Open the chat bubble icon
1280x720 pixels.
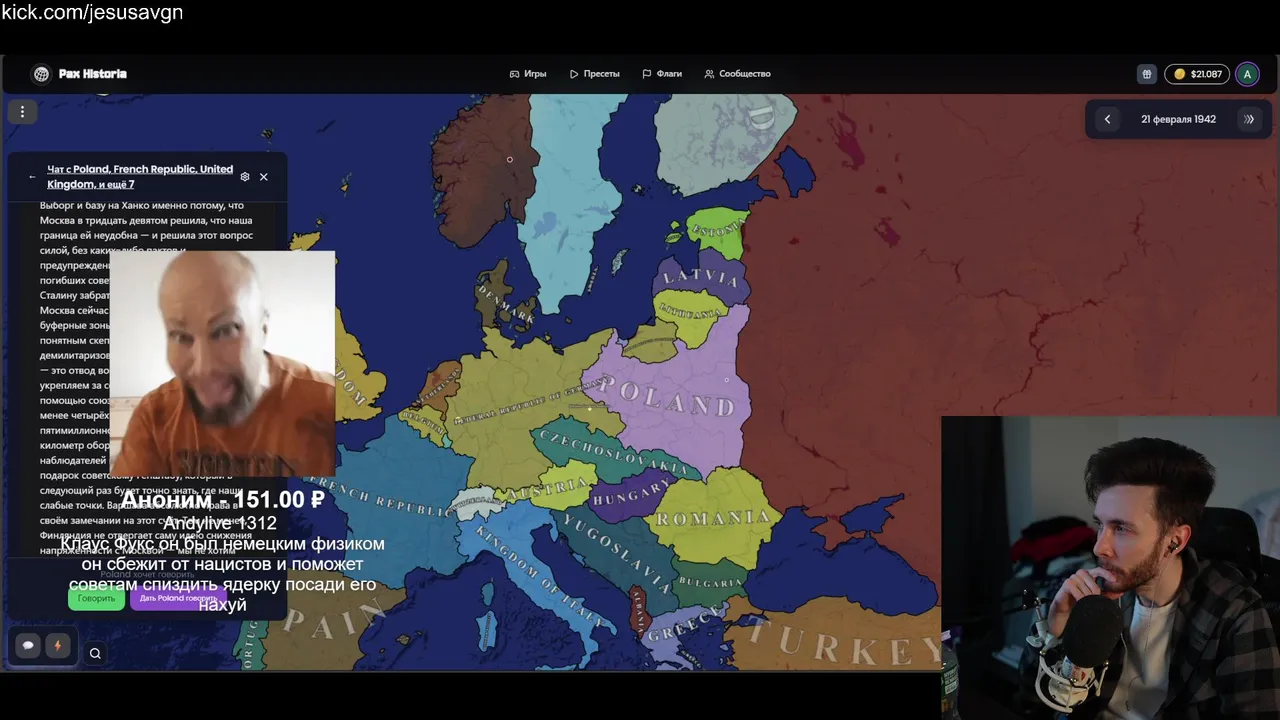[x=28, y=646]
